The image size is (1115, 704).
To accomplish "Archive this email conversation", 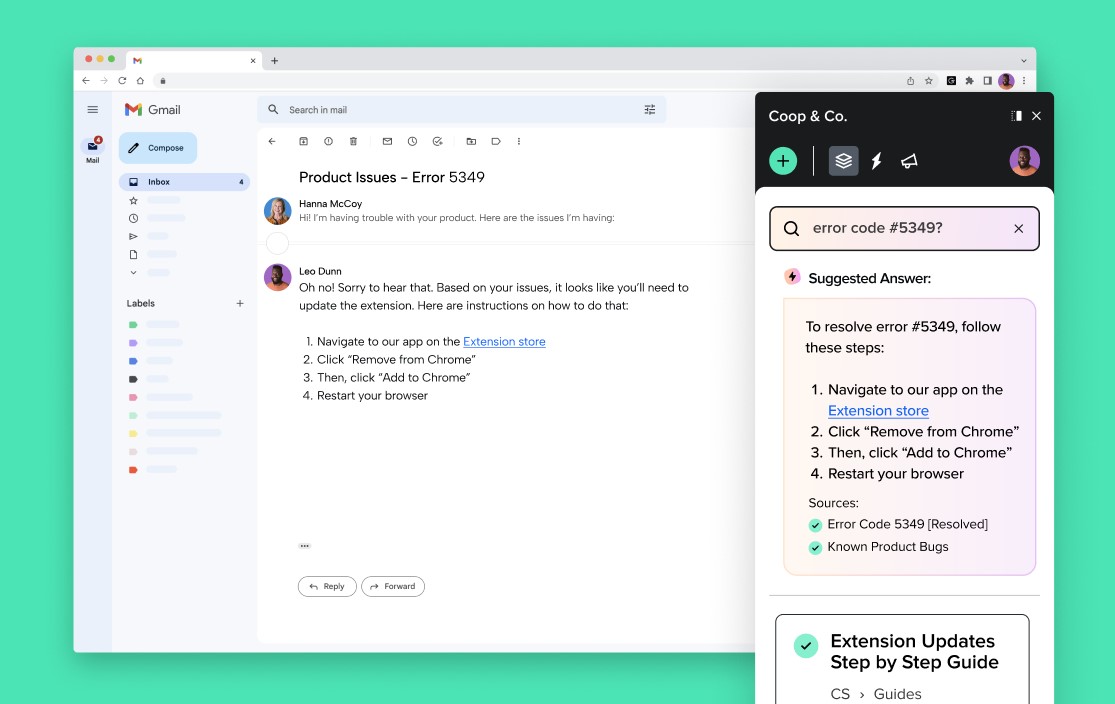I will click(x=304, y=142).
